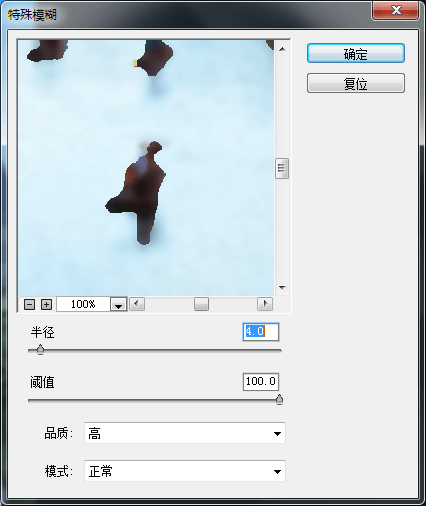Click the 半径 radius slider handle
This screenshot has height=506, width=426.
pyautogui.click(x=40, y=350)
